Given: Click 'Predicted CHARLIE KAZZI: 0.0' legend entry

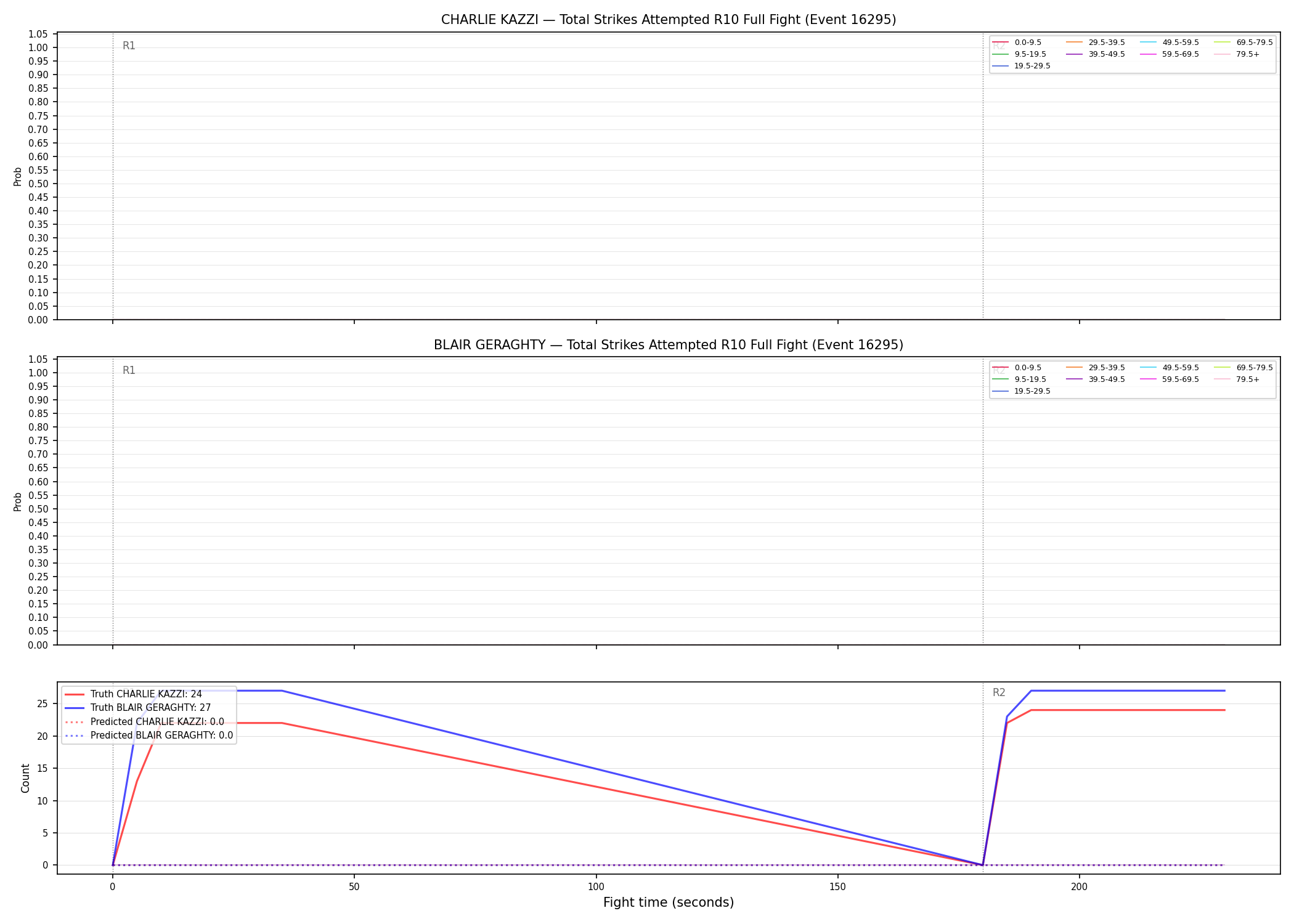Looking at the screenshot, I should coord(144,722).
